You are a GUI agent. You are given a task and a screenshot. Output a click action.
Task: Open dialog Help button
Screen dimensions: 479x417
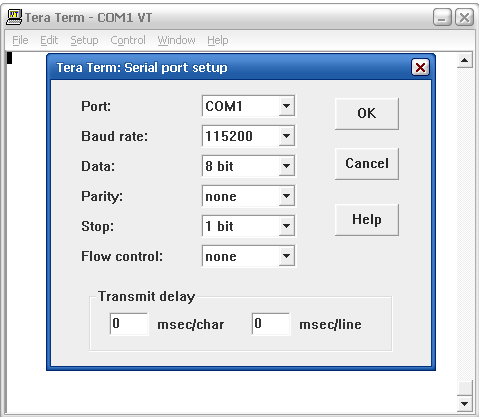[x=367, y=220]
